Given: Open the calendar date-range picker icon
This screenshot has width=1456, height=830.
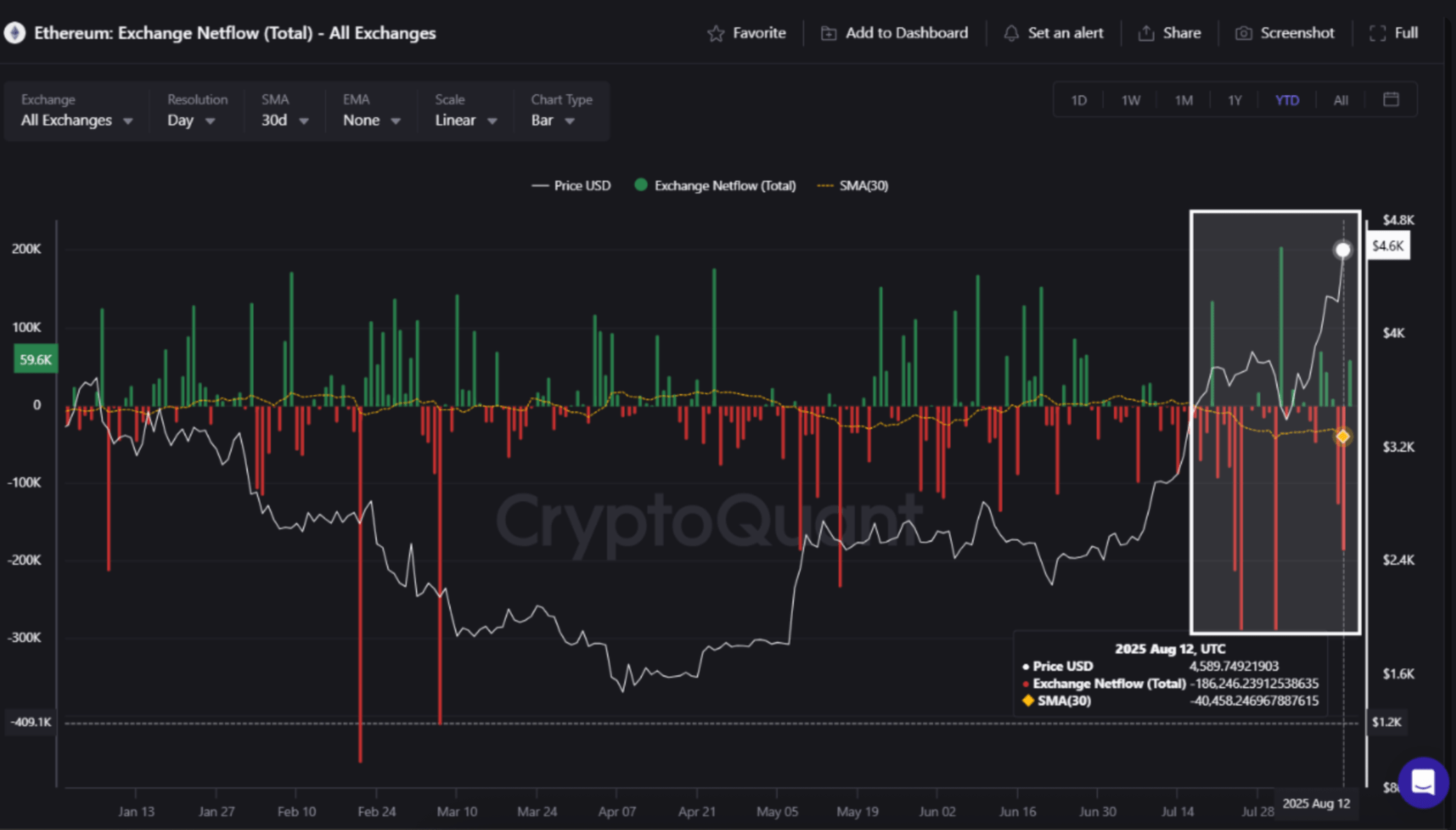Looking at the screenshot, I should click(x=1390, y=99).
